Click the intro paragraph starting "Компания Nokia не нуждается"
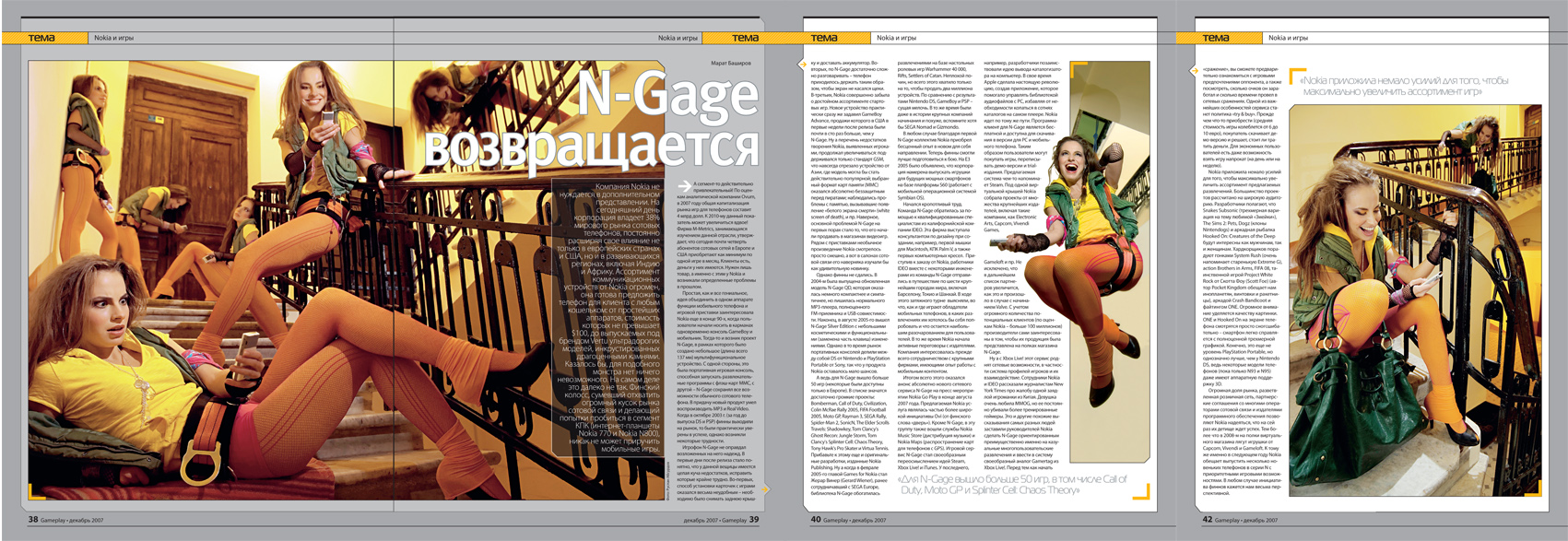Image resolution: width=1568 pixels, height=541 pixels. (x=609, y=317)
